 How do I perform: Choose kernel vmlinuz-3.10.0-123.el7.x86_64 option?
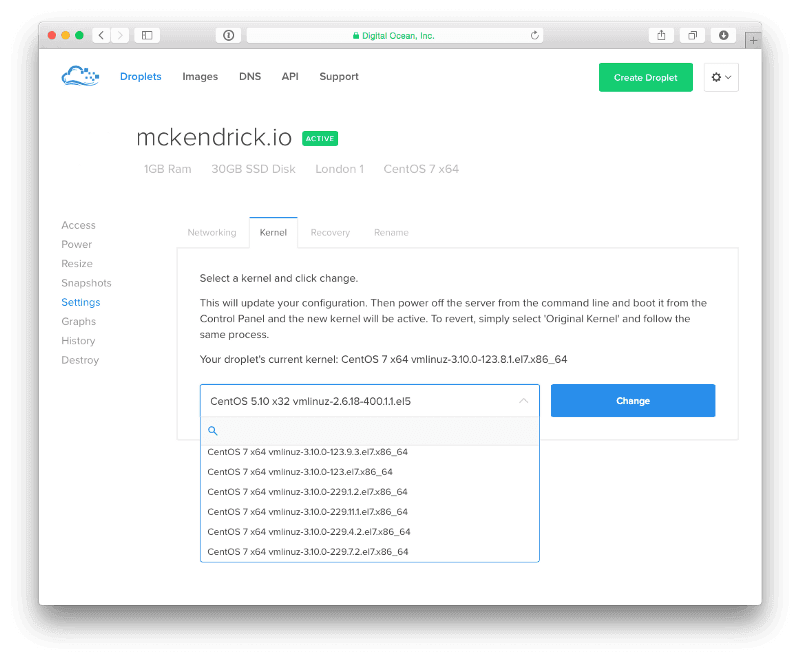click(300, 472)
